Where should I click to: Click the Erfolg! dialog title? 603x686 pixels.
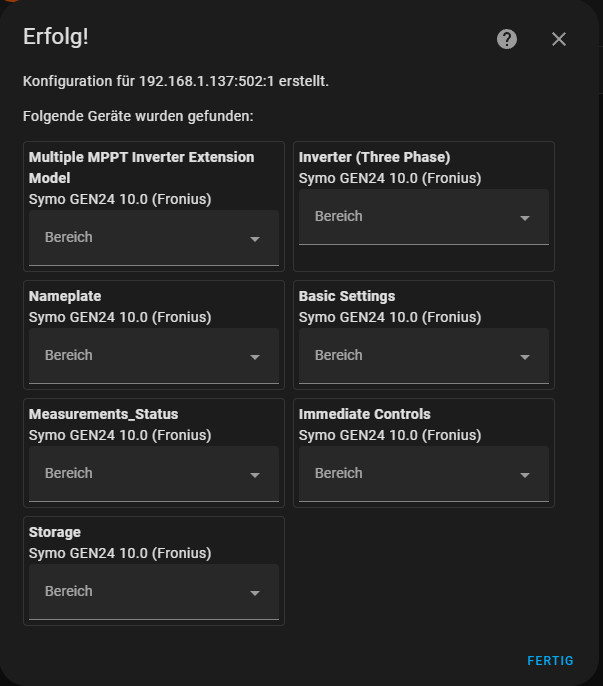coord(56,37)
